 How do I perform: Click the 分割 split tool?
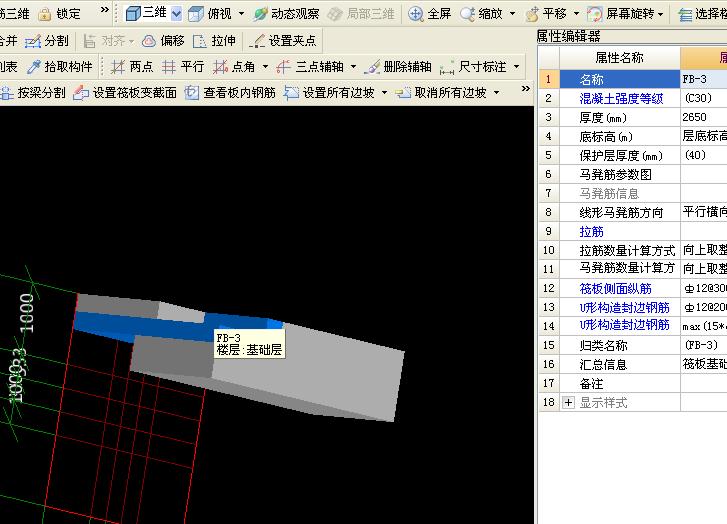[x=46, y=41]
